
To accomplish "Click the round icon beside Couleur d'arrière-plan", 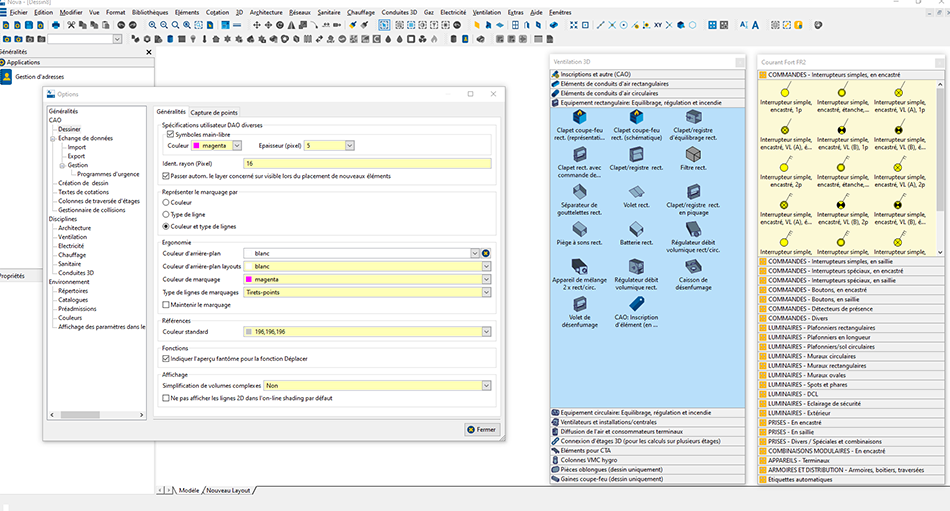I will tap(486, 254).
